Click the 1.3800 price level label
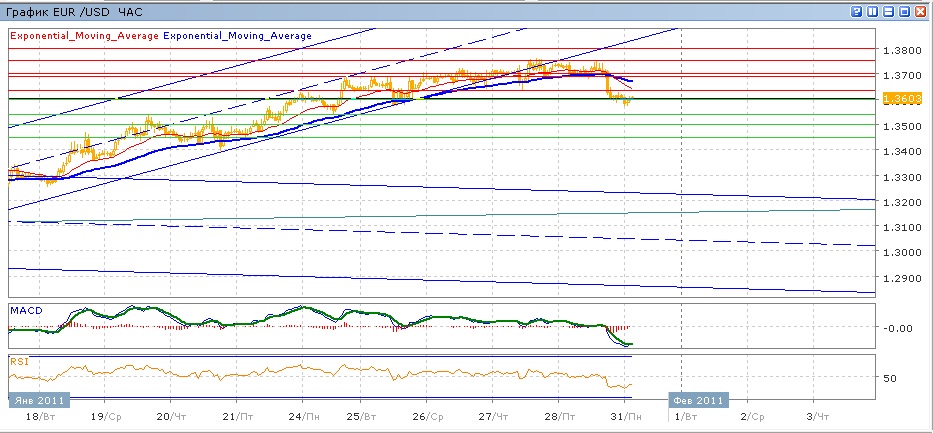 tap(902, 51)
